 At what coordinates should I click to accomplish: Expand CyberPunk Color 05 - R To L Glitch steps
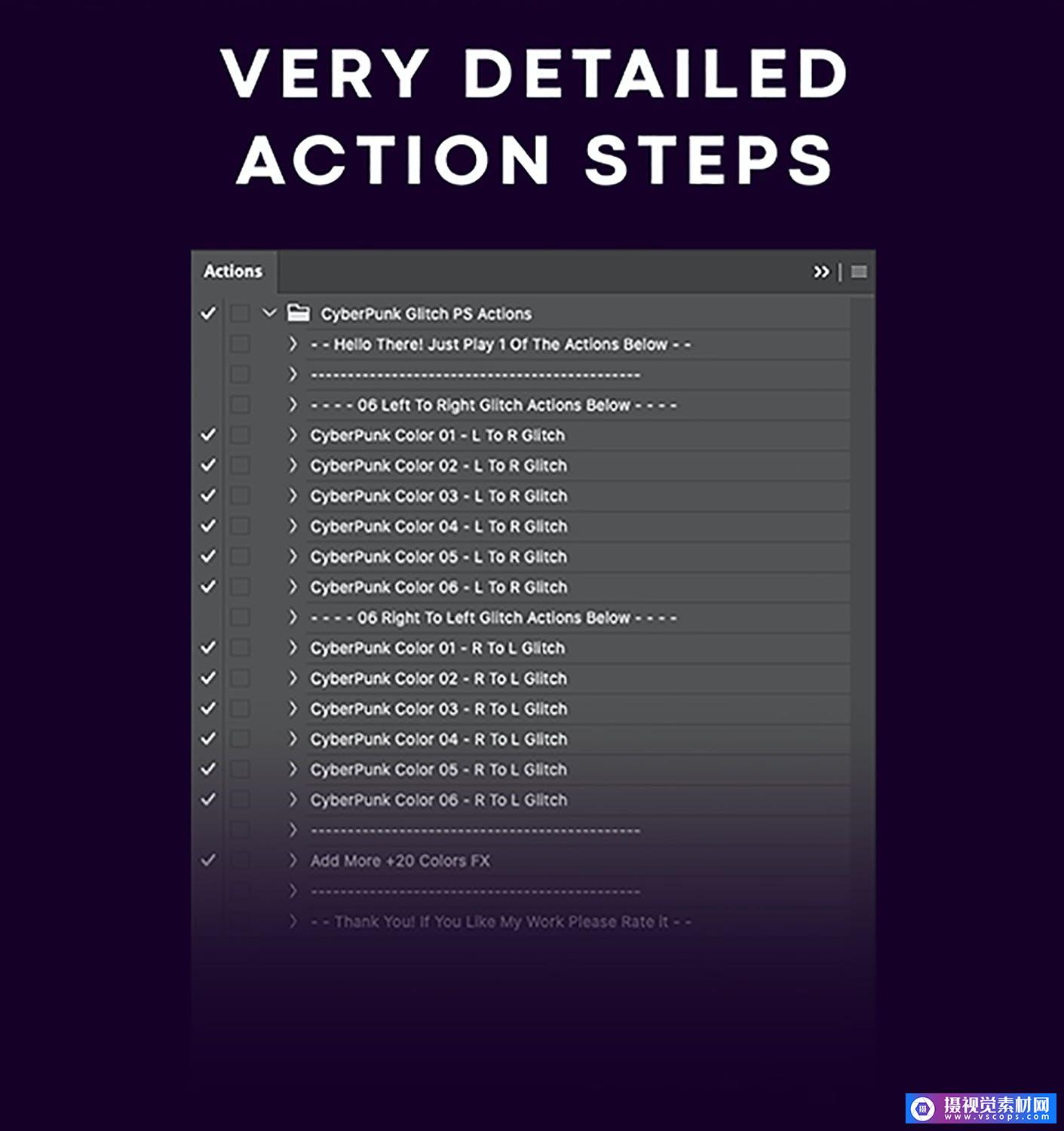(x=293, y=769)
